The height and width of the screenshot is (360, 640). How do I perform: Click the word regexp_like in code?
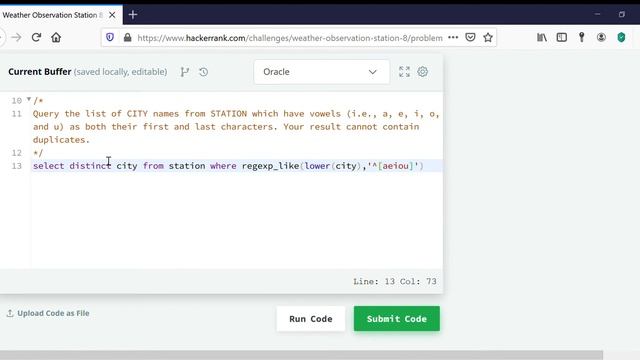click(270, 166)
